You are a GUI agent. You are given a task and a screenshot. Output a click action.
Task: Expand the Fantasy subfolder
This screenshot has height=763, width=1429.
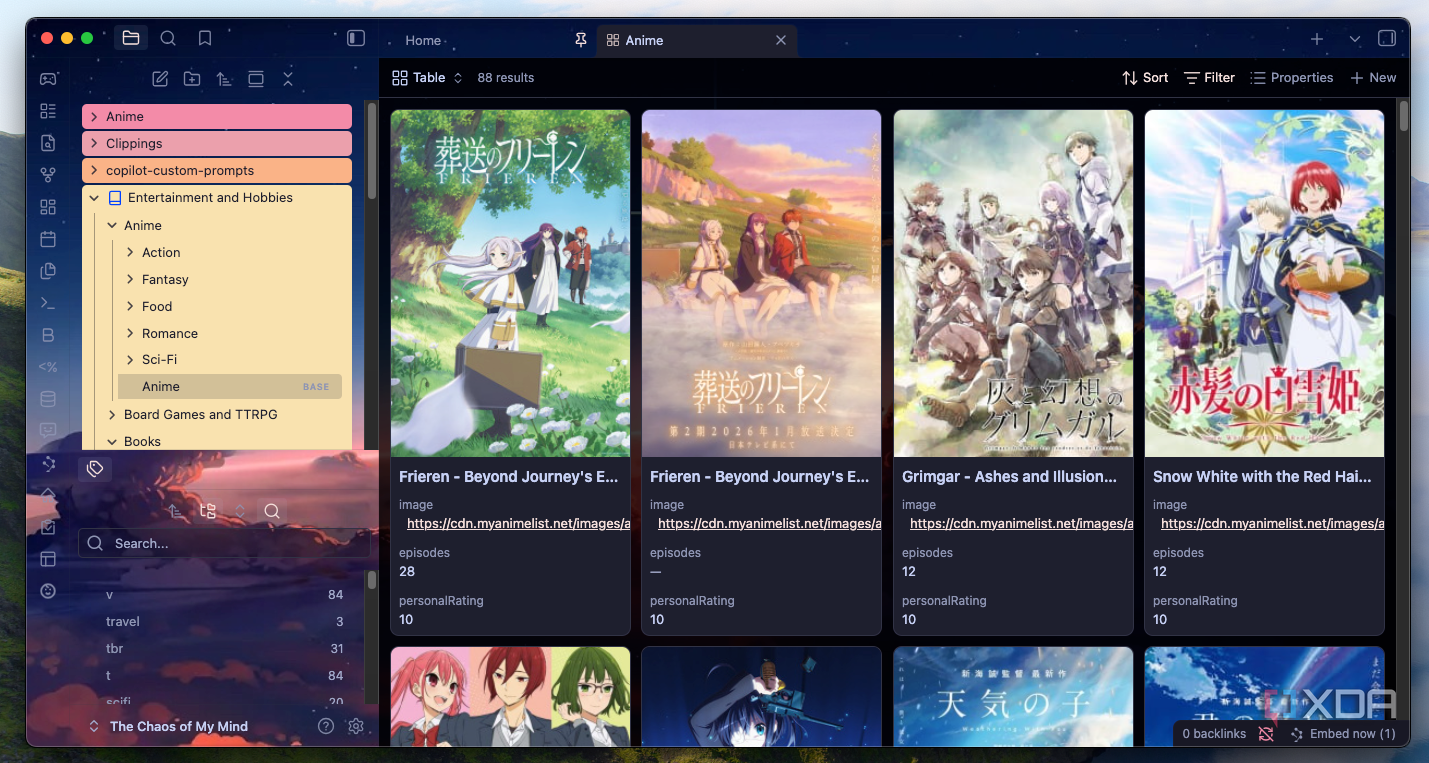[130, 280]
